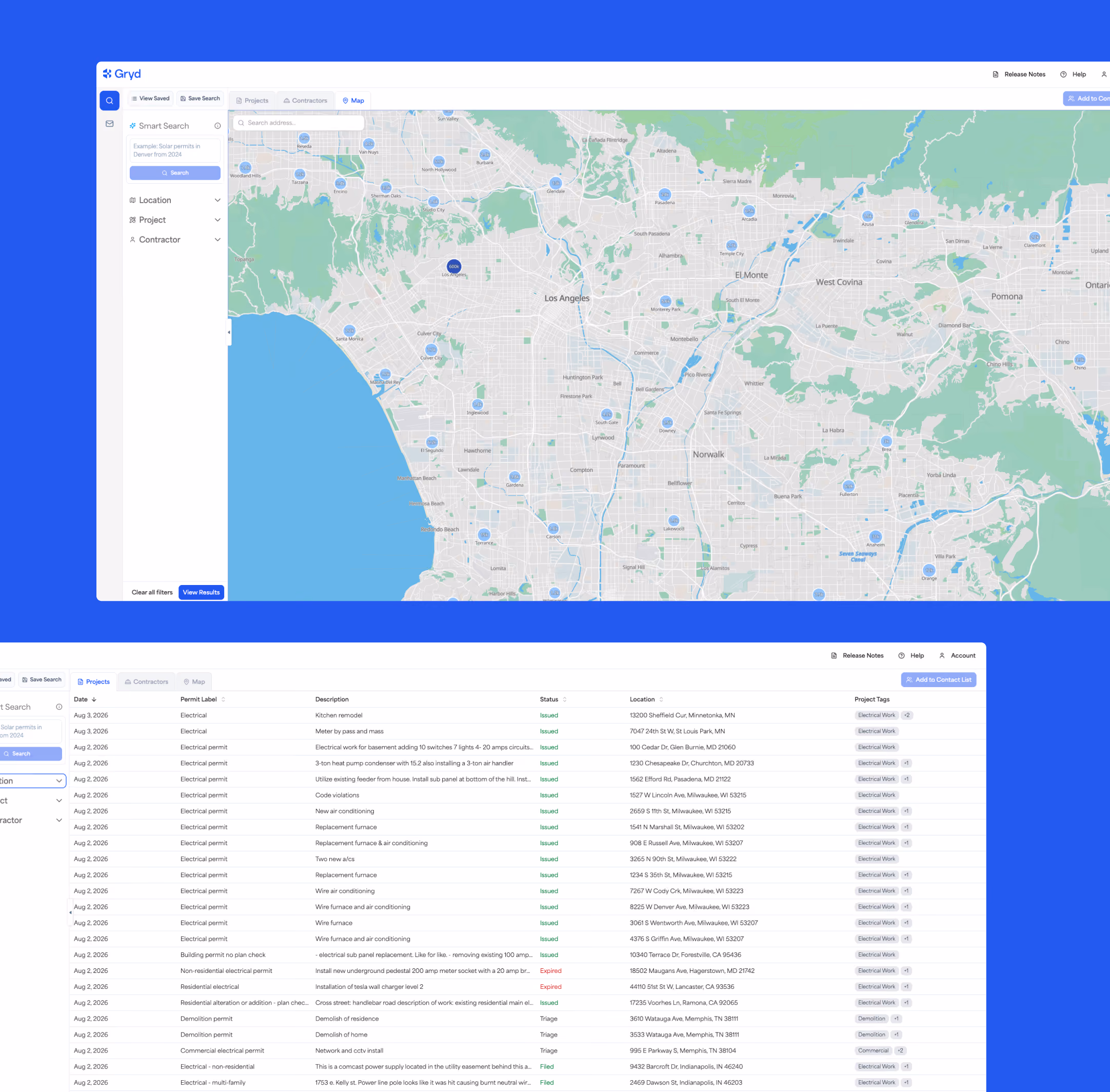This screenshot has width=1110, height=1092.
Task: Click Clear all filters
Action: coord(152,593)
